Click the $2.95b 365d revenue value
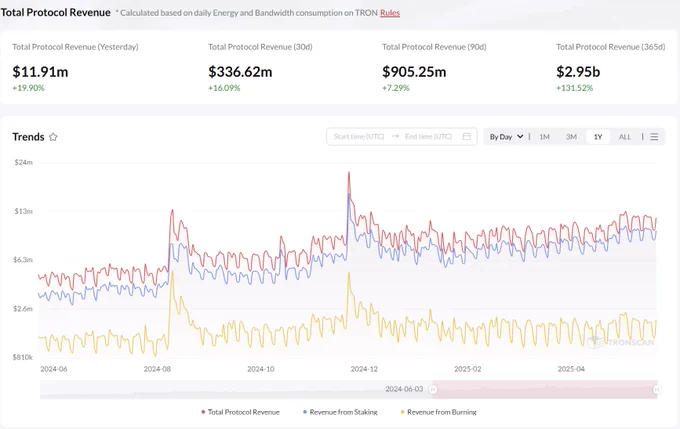680x429 pixels. point(578,72)
